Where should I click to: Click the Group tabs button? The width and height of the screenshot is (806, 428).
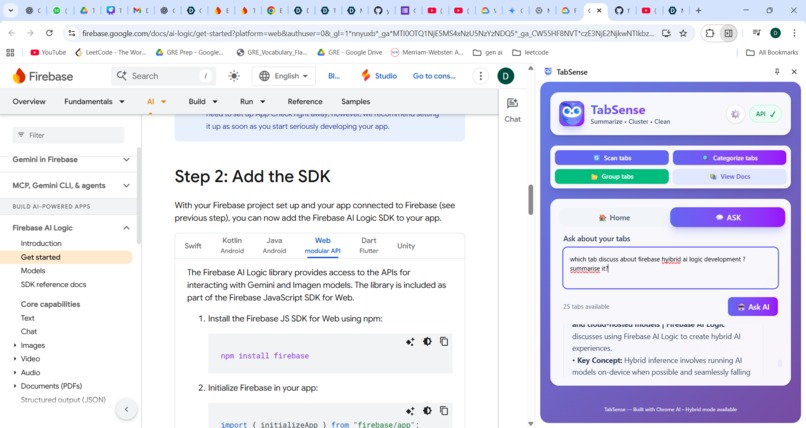(x=612, y=176)
